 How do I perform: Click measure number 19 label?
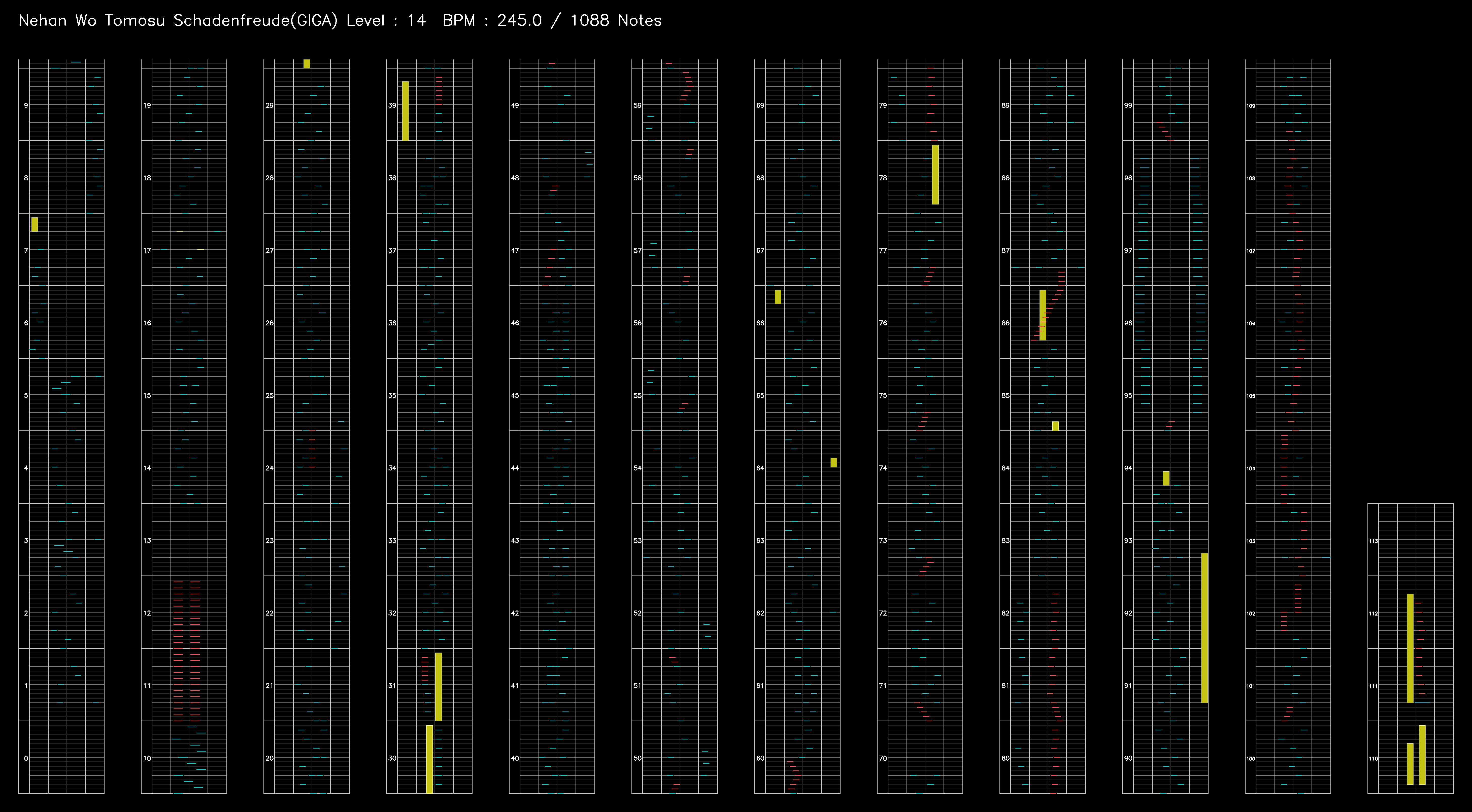tap(147, 105)
